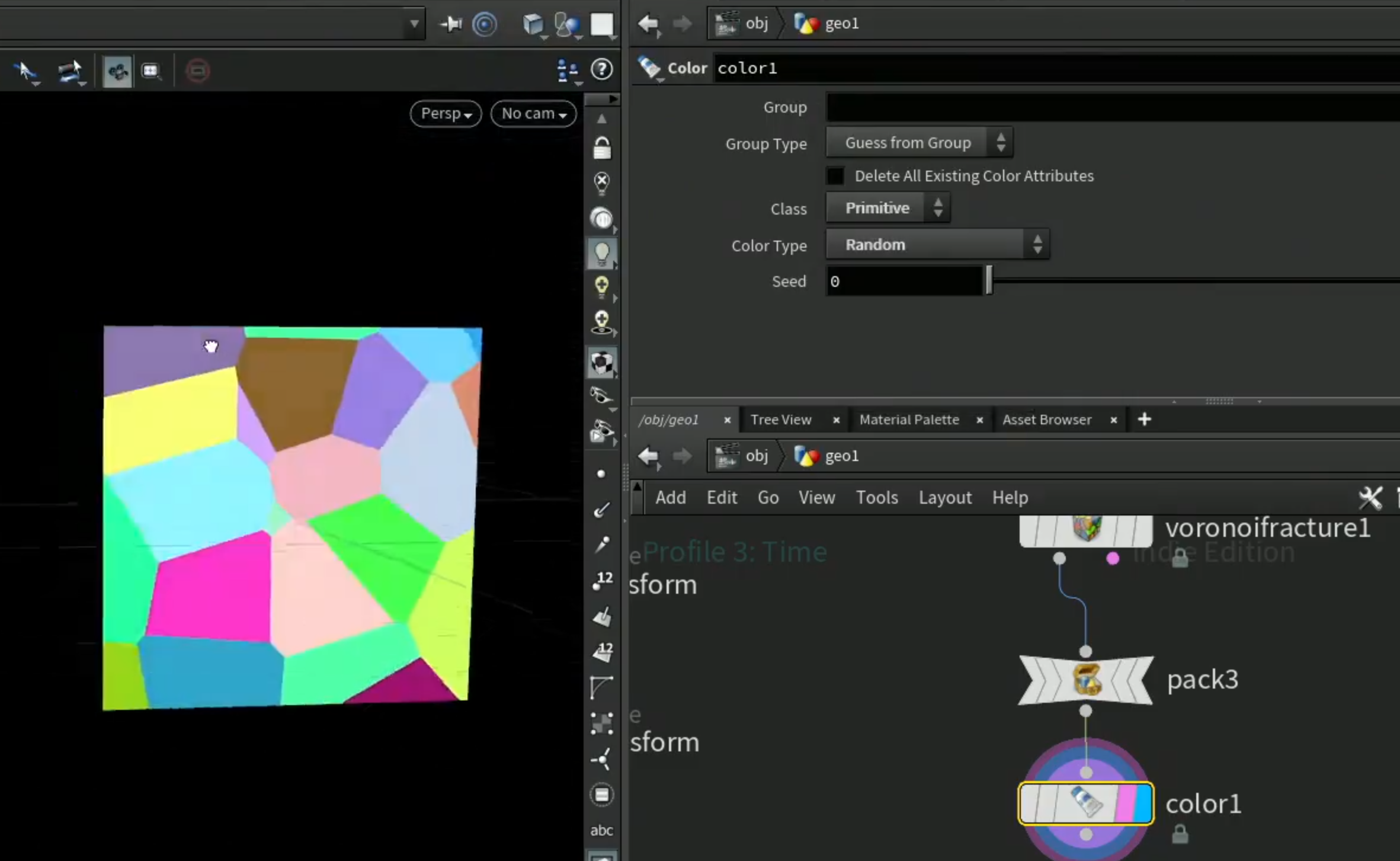Click parameter pane forward arrow

(x=682, y=24)
